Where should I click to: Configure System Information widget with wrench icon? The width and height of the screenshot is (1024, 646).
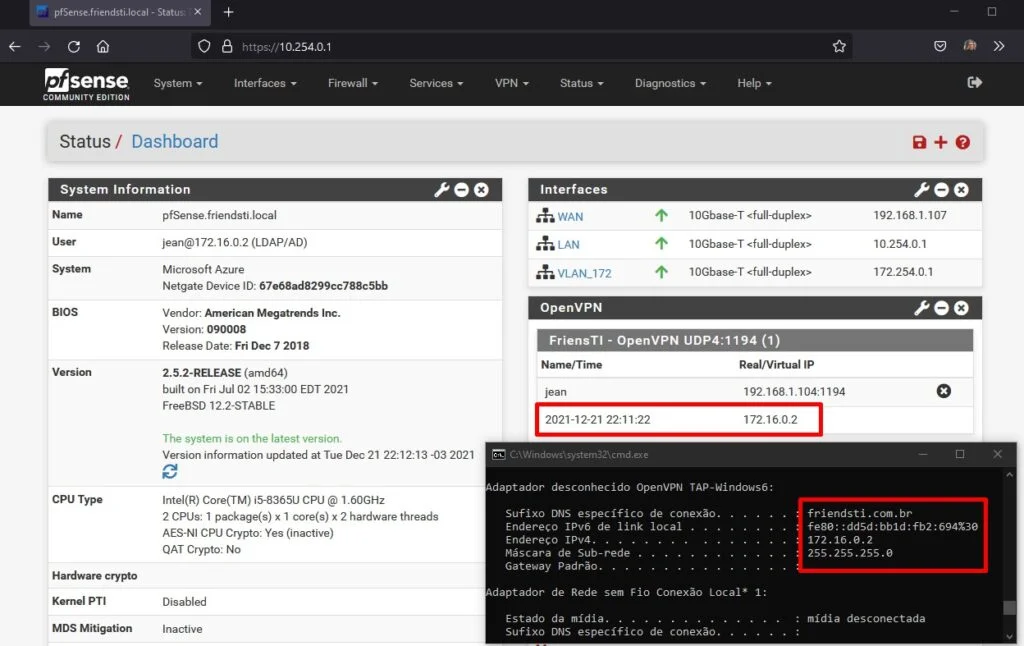tap(441, 189)
